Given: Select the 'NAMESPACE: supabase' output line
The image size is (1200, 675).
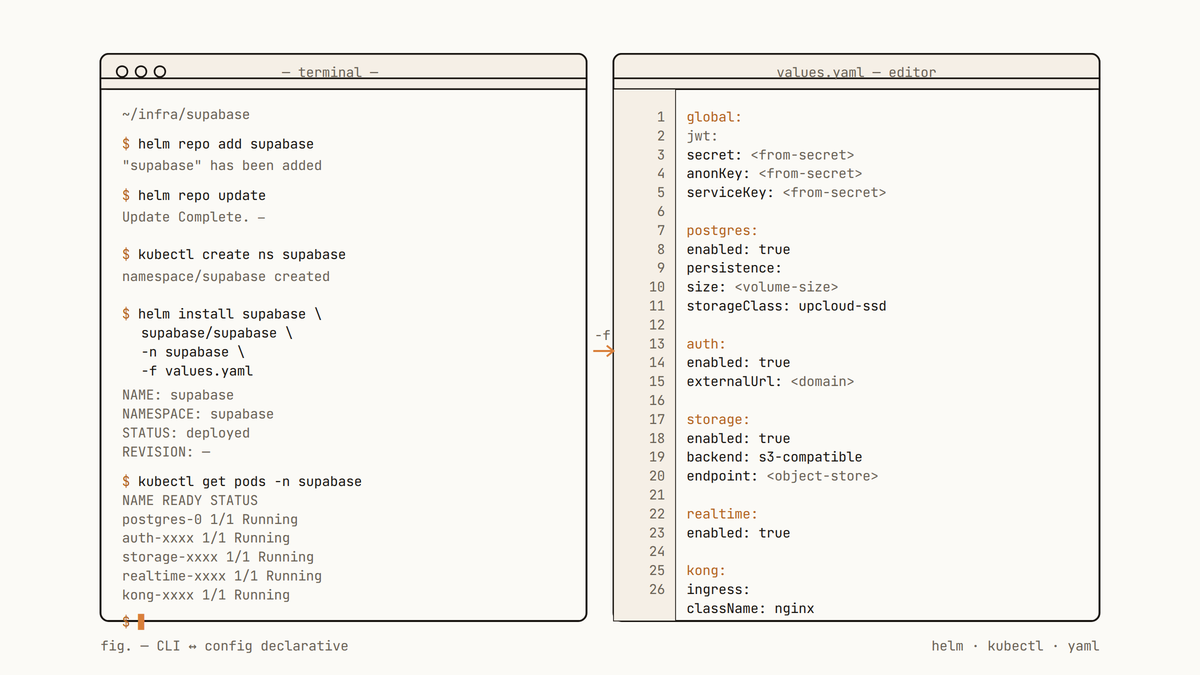Looking at the screenshot, I should pos(198,413).
